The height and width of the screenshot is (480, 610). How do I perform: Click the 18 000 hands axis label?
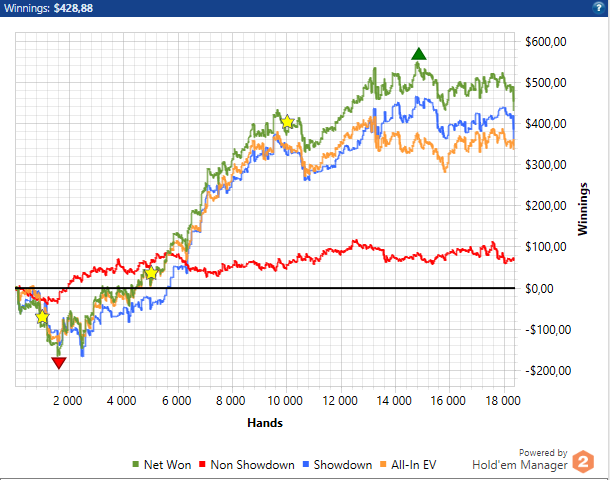click(x=503, y=401)
